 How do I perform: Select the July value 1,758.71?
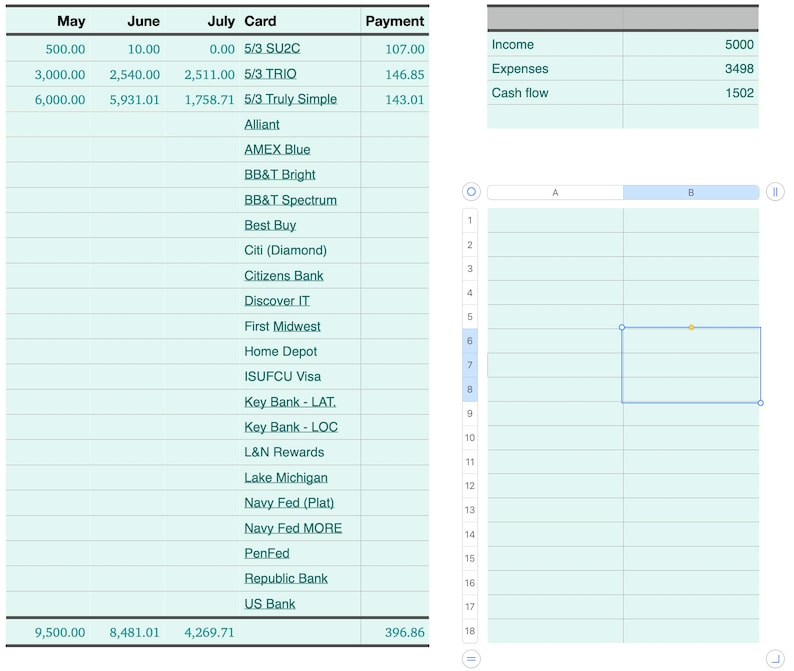click(x=209, y=100)
